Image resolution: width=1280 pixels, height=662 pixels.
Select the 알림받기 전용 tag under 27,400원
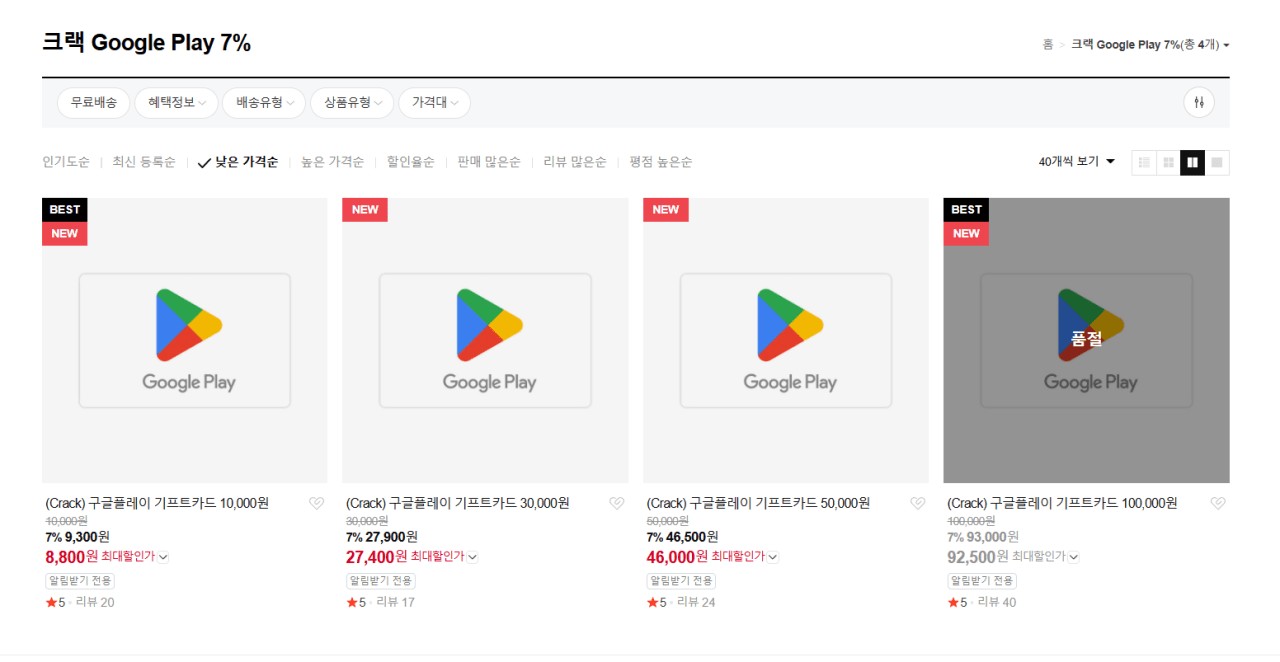pyautogui.click(x=381, y=581)
